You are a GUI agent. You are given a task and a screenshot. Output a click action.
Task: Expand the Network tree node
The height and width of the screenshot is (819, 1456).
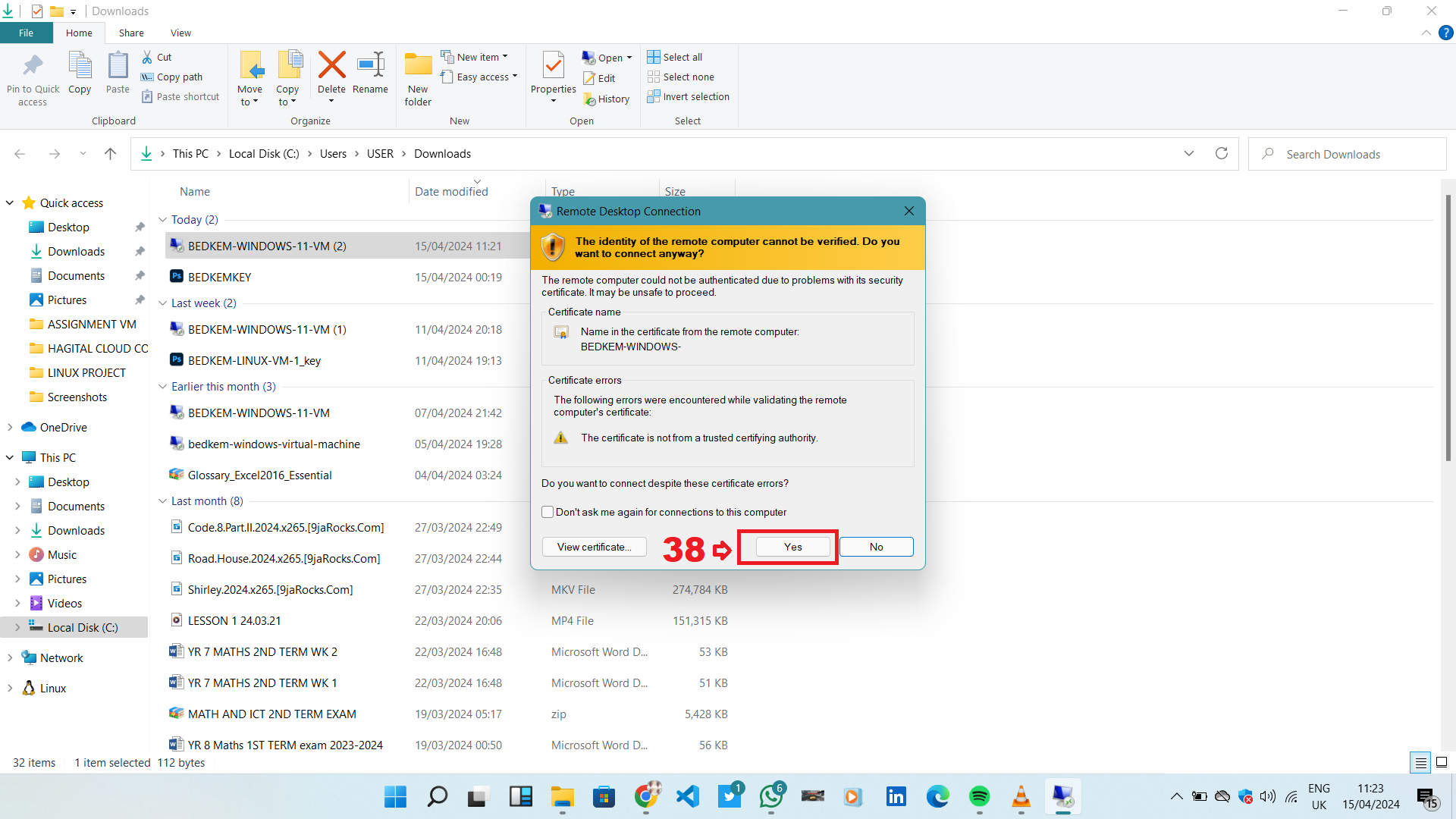point(10,657)
